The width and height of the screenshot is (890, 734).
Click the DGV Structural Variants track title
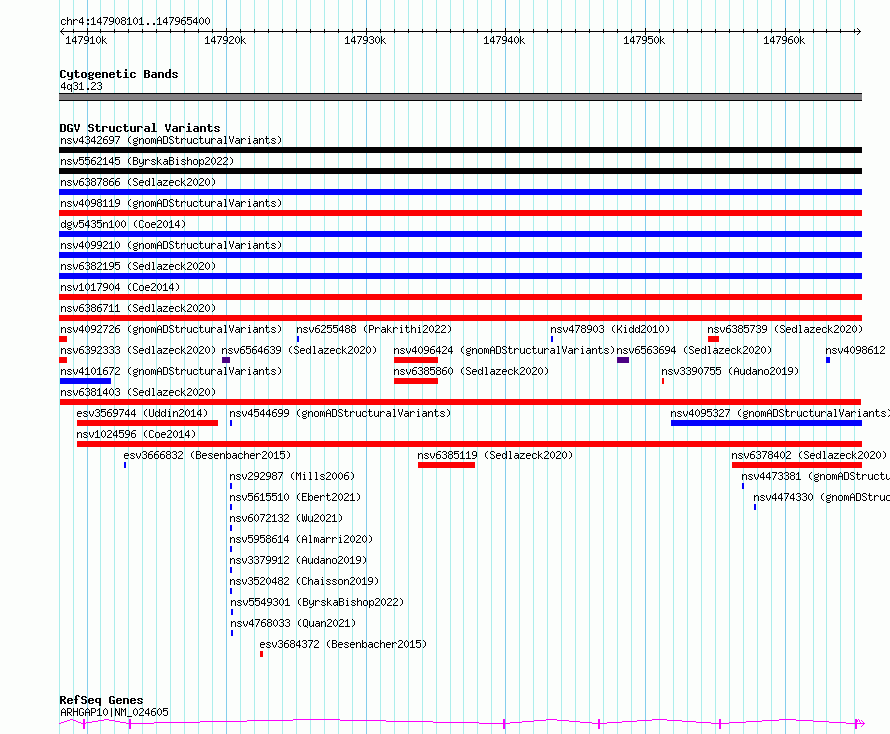click(140, 128)
